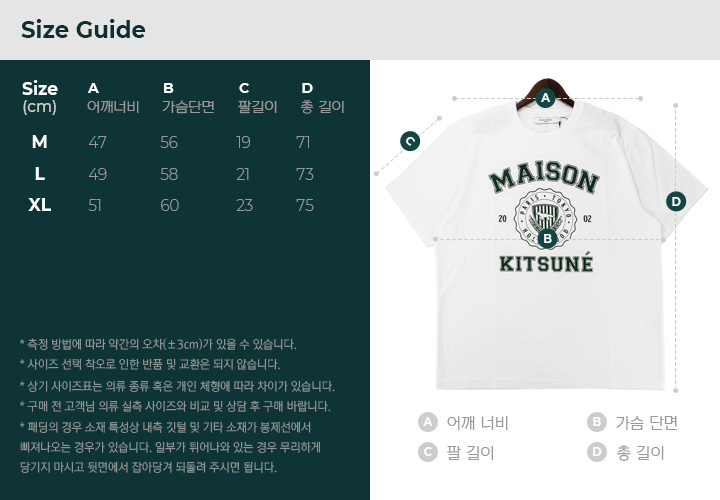Select the L size row label
The width and height of the screenshot is (720, 500).
[x=40, y=174]
